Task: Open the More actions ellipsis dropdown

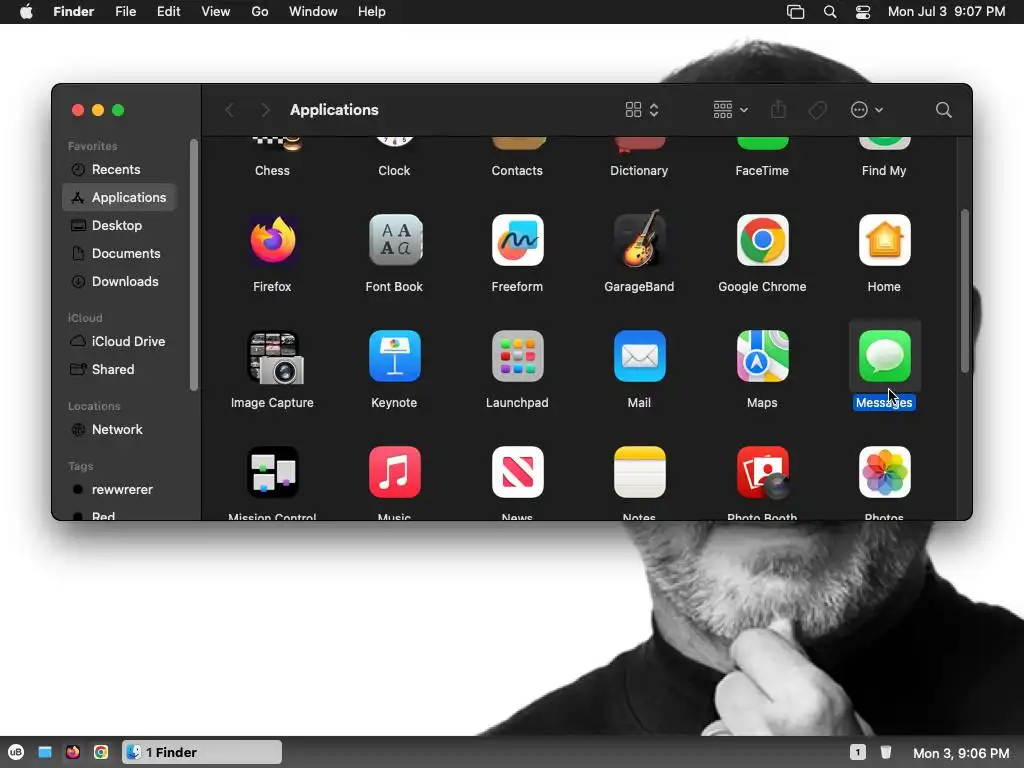Action: 867,110
